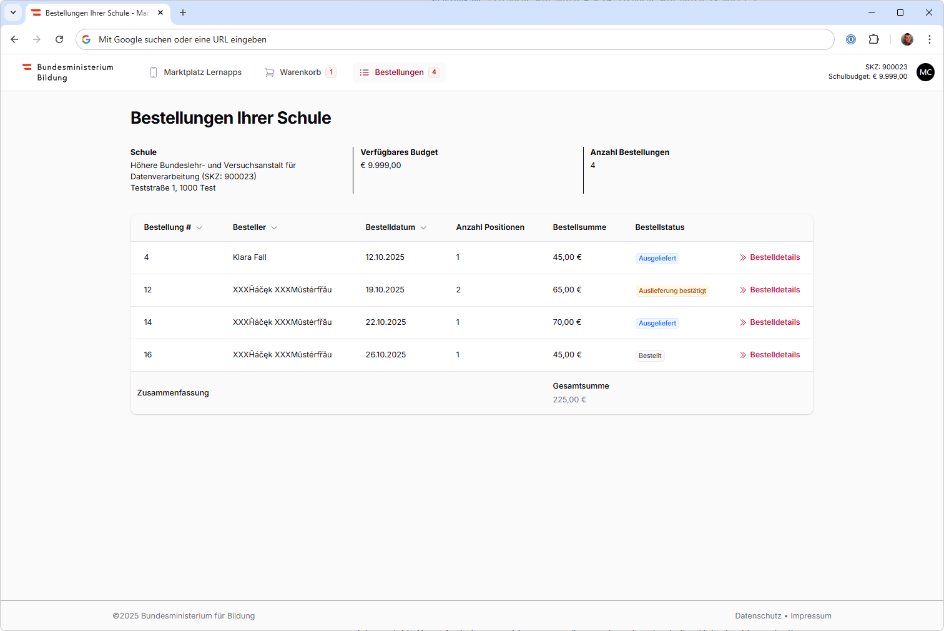Click the SKZ: 900023 header text

(x=886, y=67)
